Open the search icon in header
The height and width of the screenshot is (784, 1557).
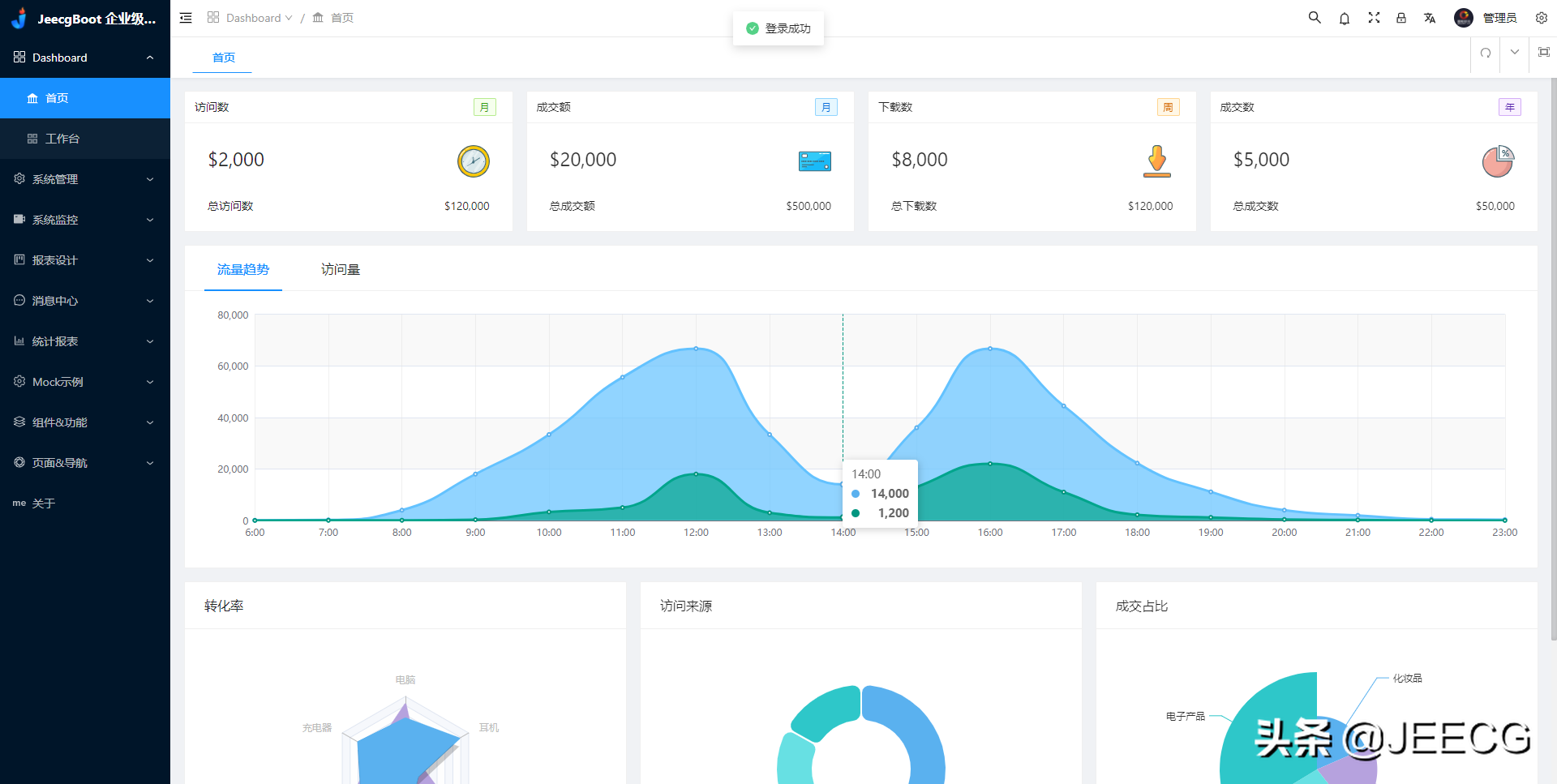coord(1315,18)
